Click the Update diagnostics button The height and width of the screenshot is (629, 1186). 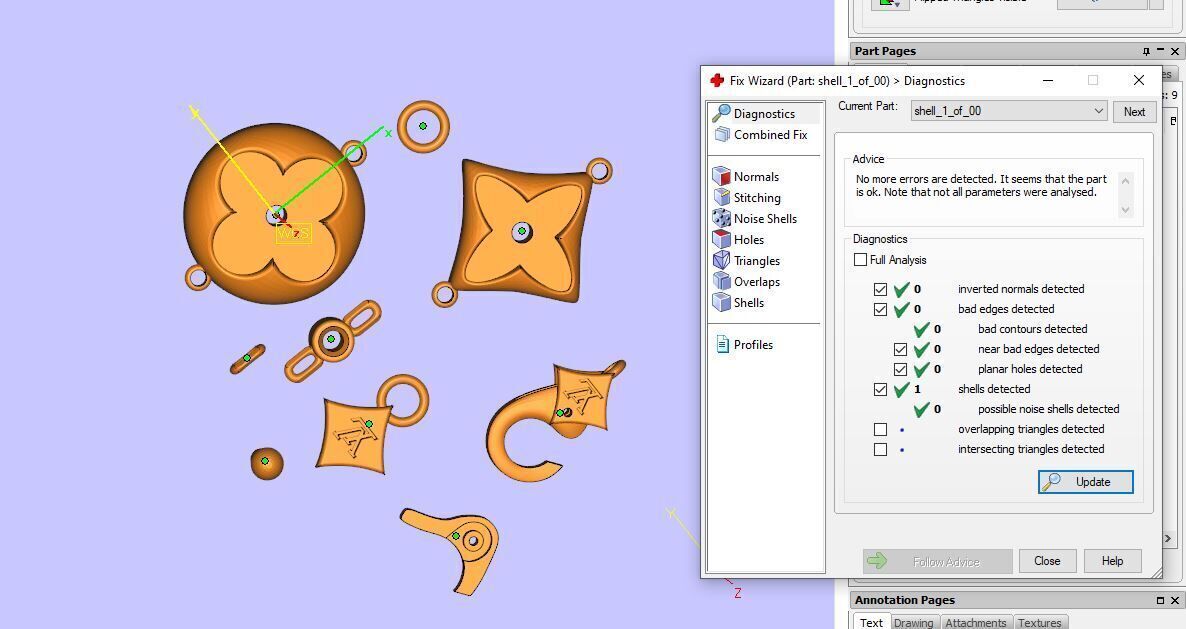[1085, 482]
